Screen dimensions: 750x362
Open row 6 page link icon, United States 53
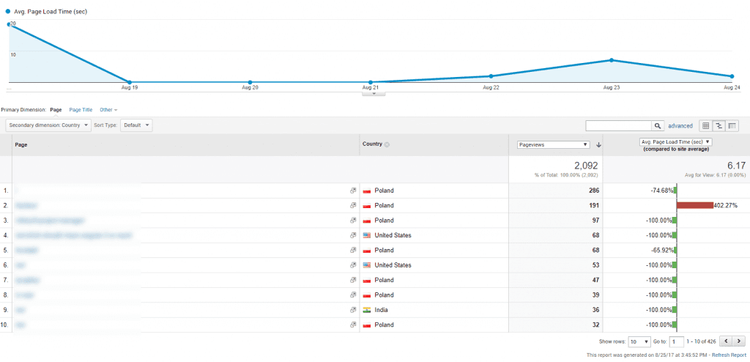(x=353, y=265)
